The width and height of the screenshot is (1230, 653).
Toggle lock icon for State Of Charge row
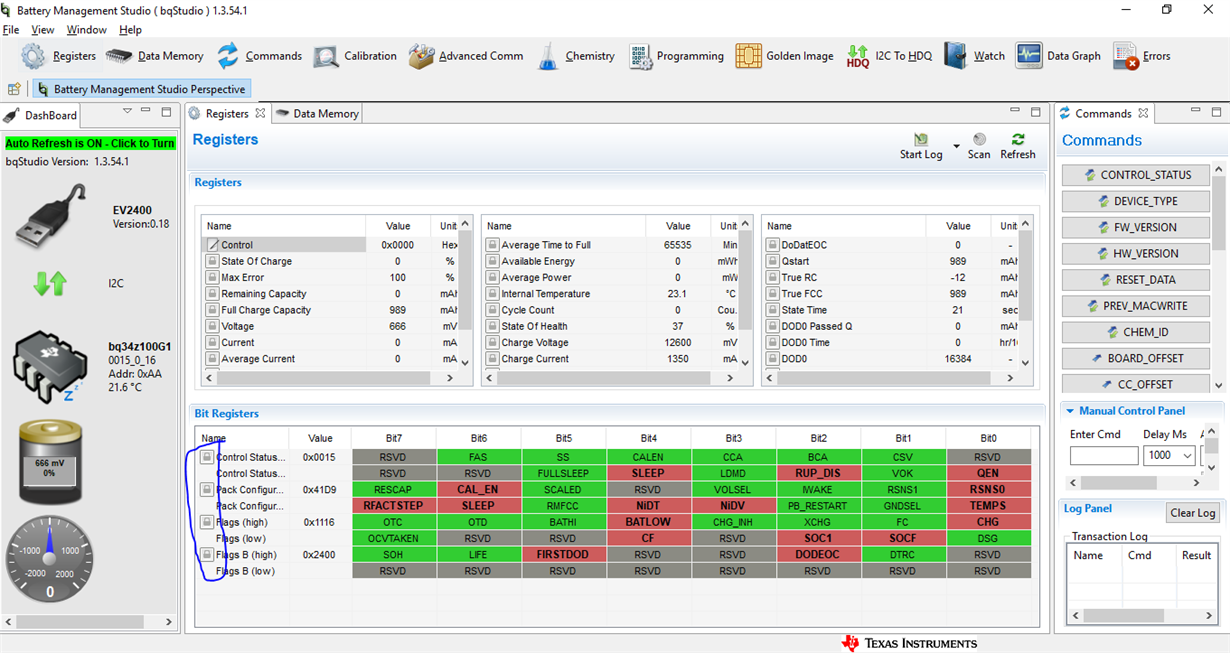point(212,261)
